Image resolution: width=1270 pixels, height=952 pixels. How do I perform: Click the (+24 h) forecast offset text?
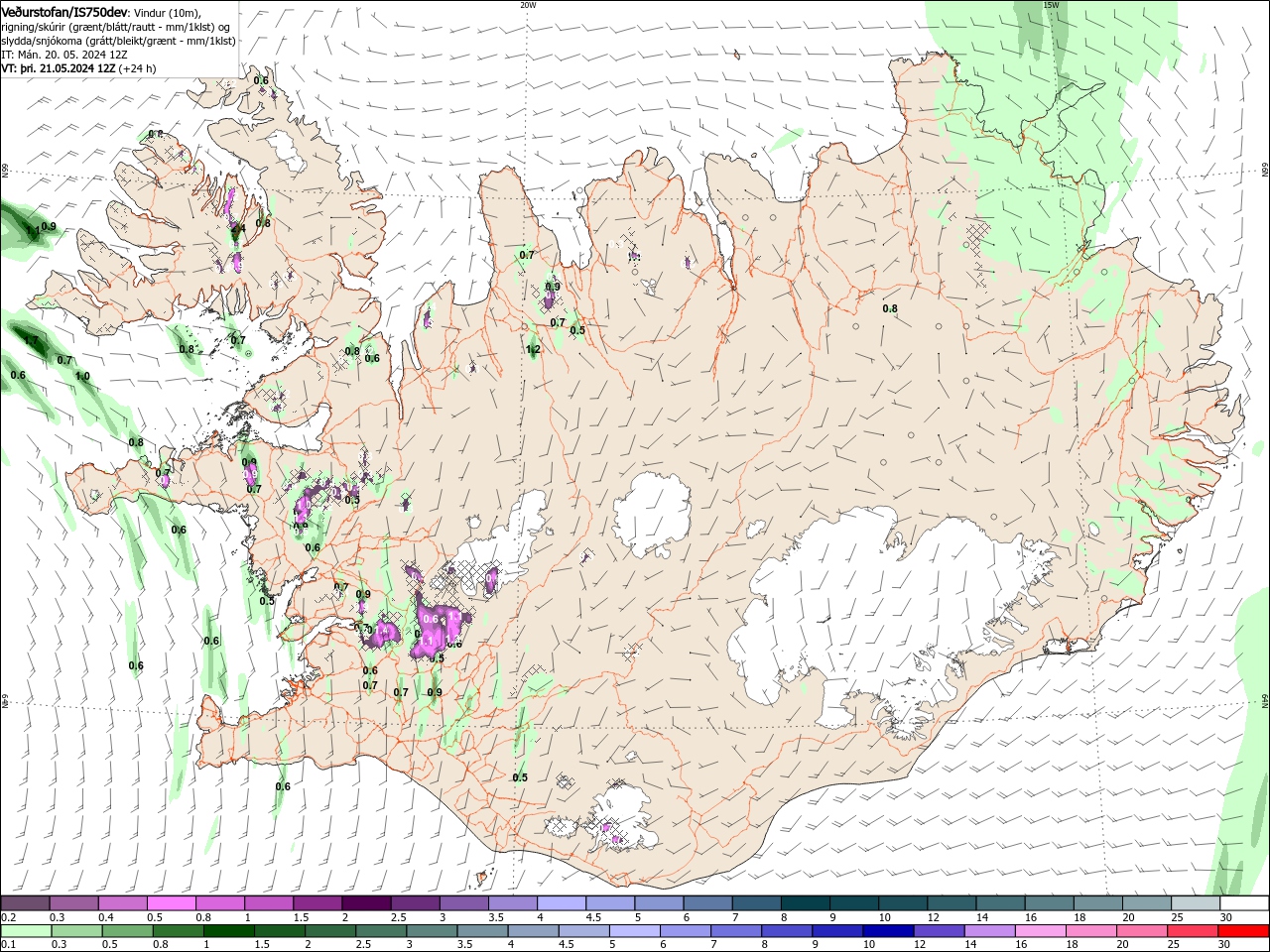pyautogui.click(x=138, y=68)
